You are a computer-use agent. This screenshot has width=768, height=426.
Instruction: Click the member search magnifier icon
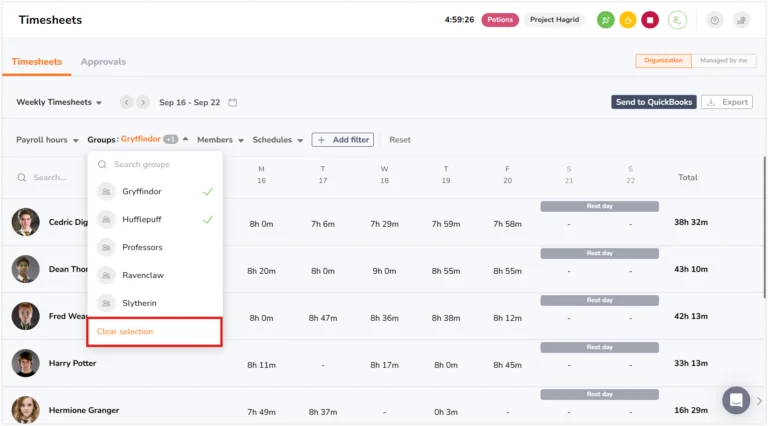[x=22, y=177]
